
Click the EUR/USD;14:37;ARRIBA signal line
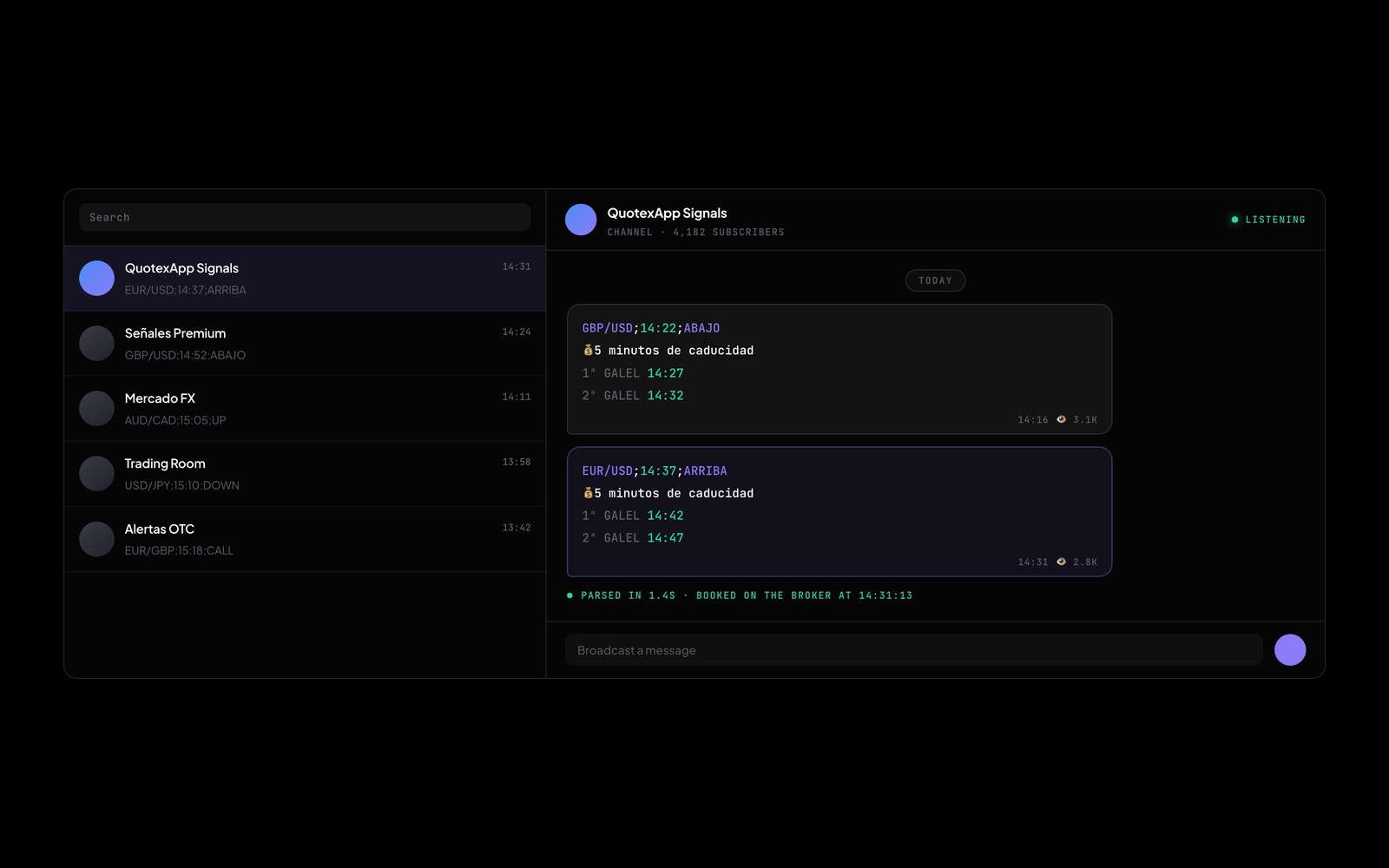[x=655, y=470]
